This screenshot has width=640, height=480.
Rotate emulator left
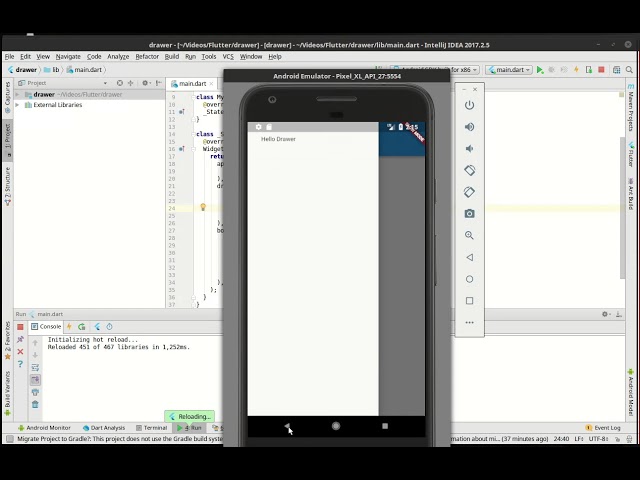pos(469,170)
